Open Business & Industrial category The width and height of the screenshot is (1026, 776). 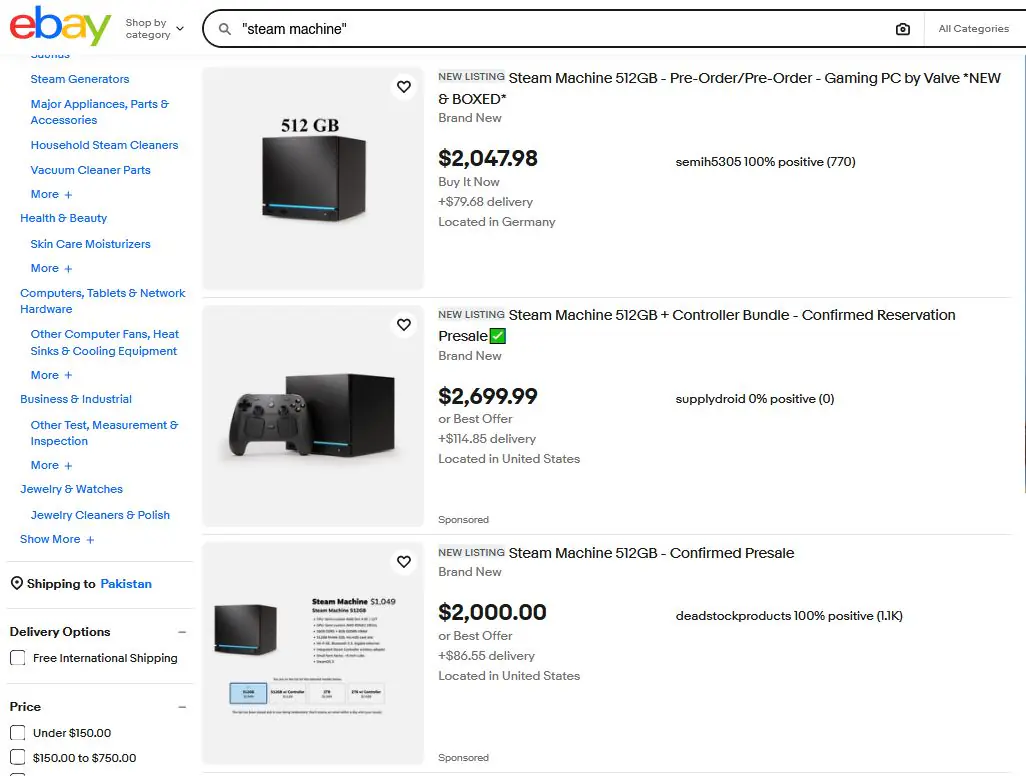[x=76, y=399]
